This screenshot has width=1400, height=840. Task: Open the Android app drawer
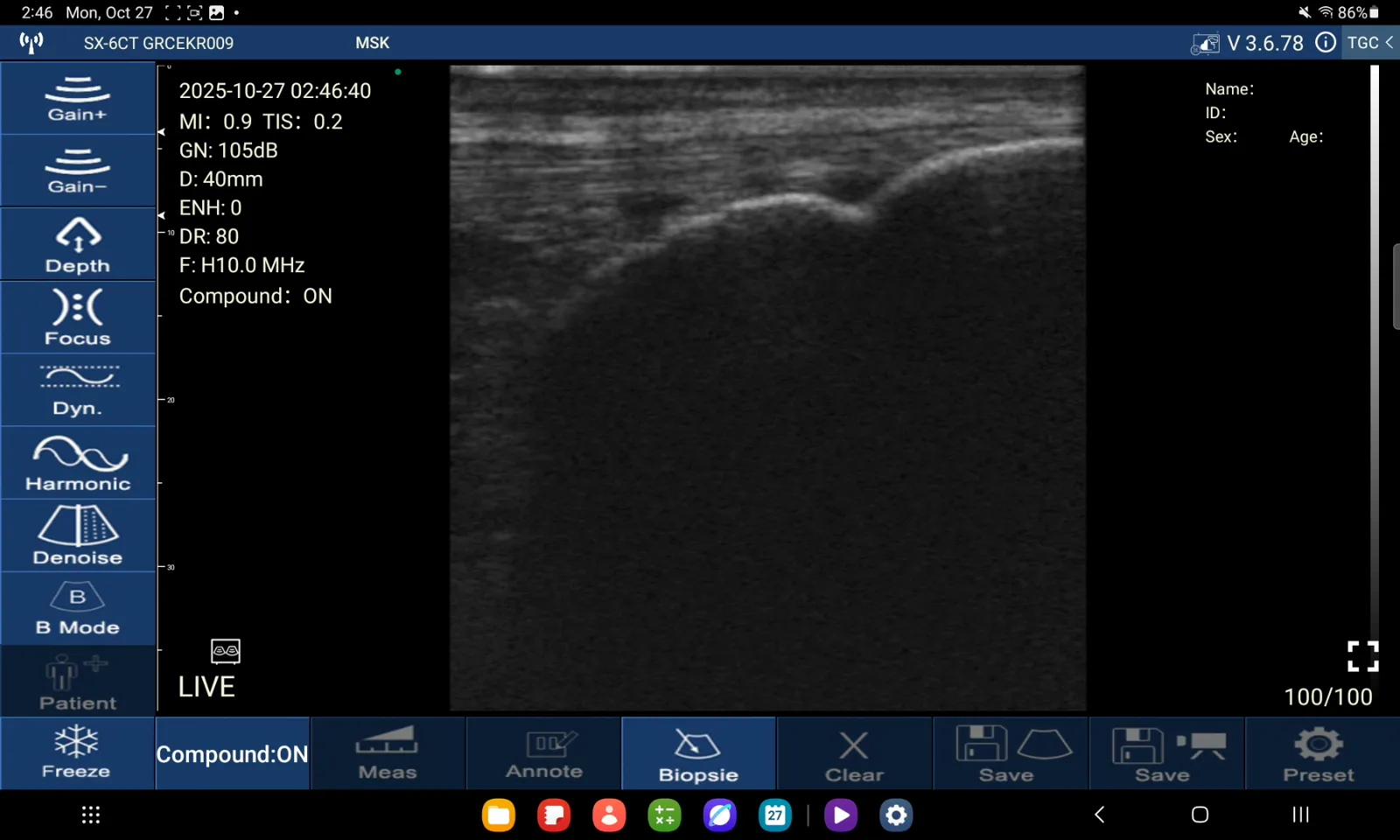(91, 815)
